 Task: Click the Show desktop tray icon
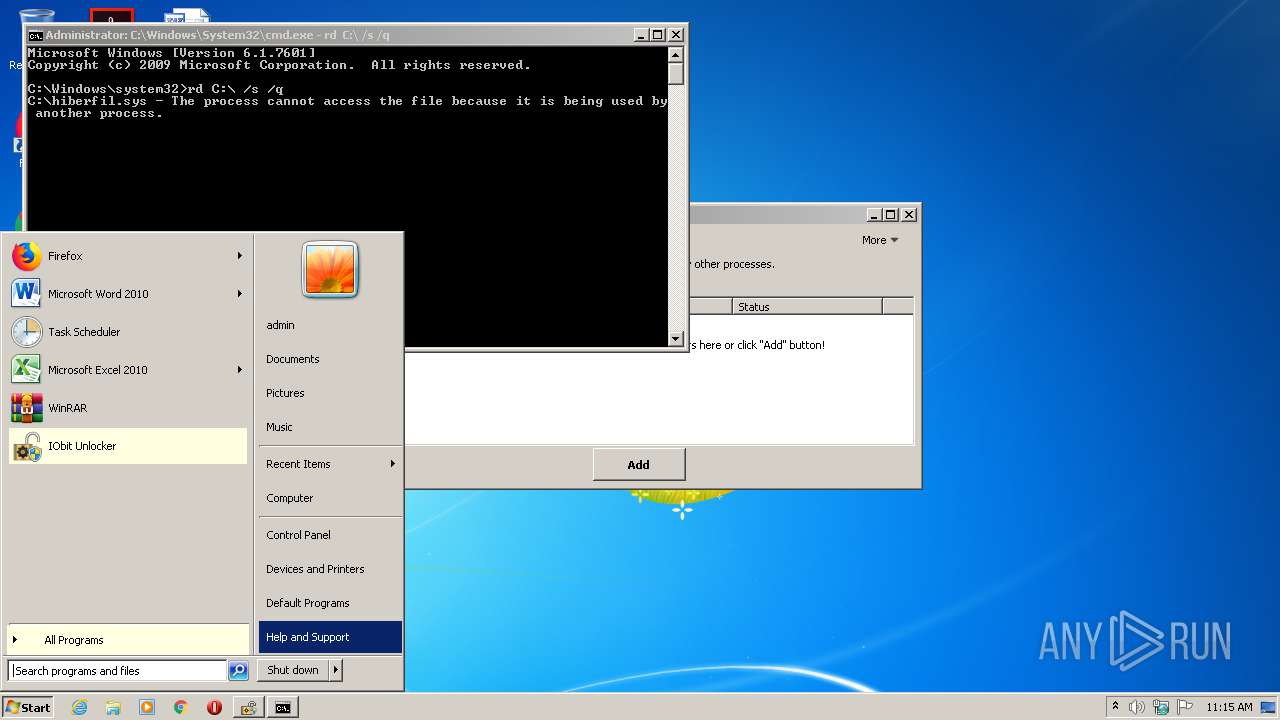click(1269, 707)
